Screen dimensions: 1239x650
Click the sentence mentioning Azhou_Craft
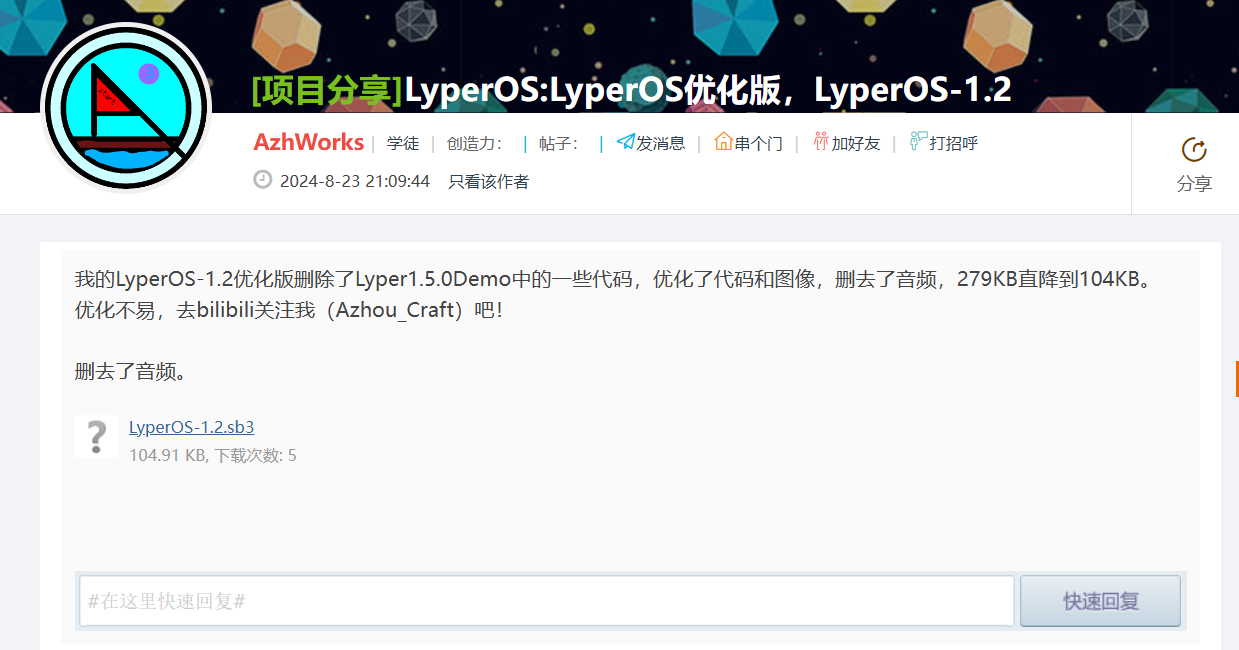click(288, 310)
